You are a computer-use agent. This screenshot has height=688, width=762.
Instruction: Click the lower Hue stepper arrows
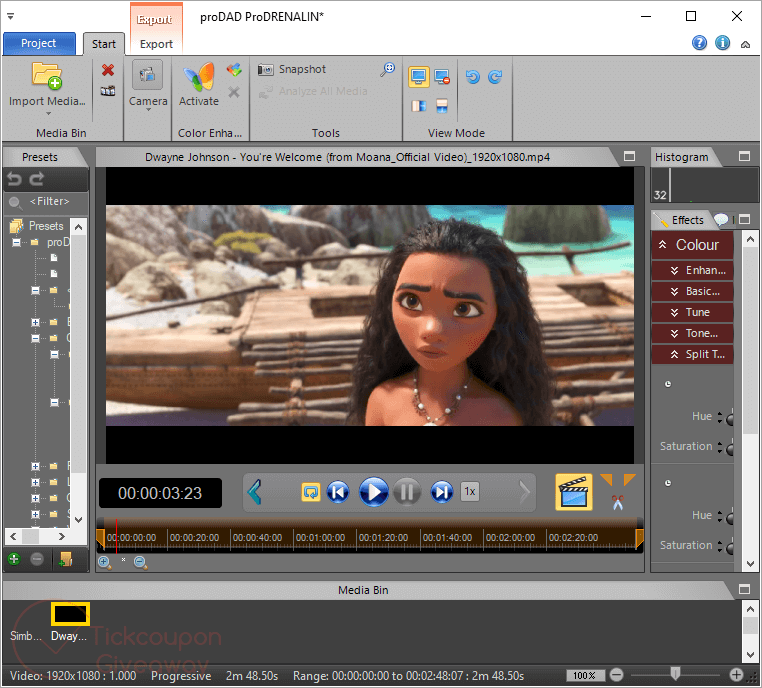(x=720, y=516)
